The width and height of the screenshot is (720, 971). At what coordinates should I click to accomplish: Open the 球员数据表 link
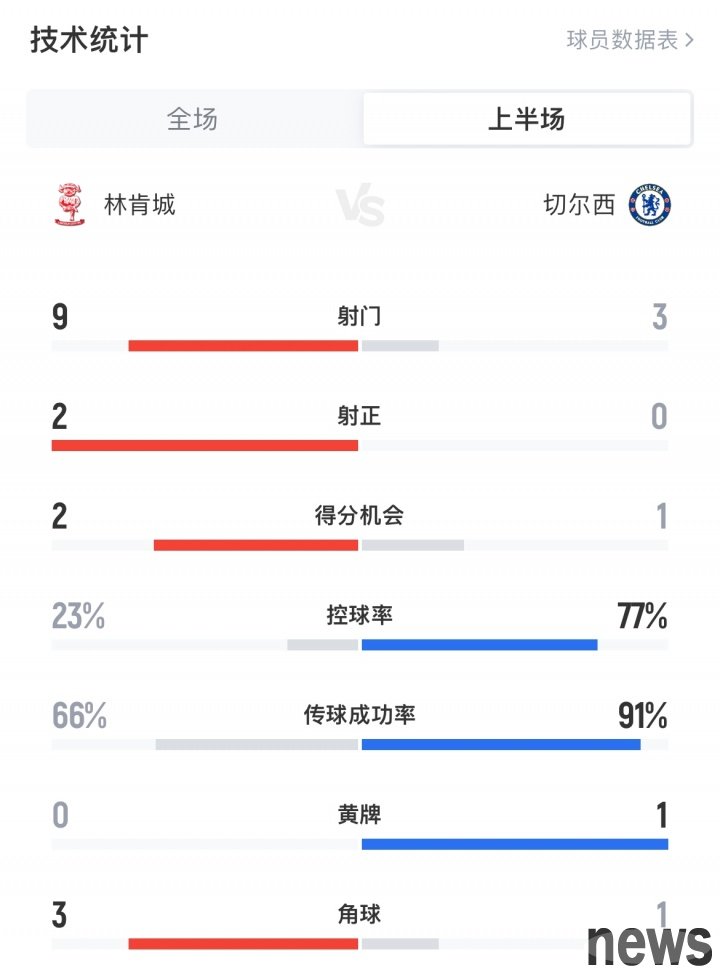click(630, 40)
